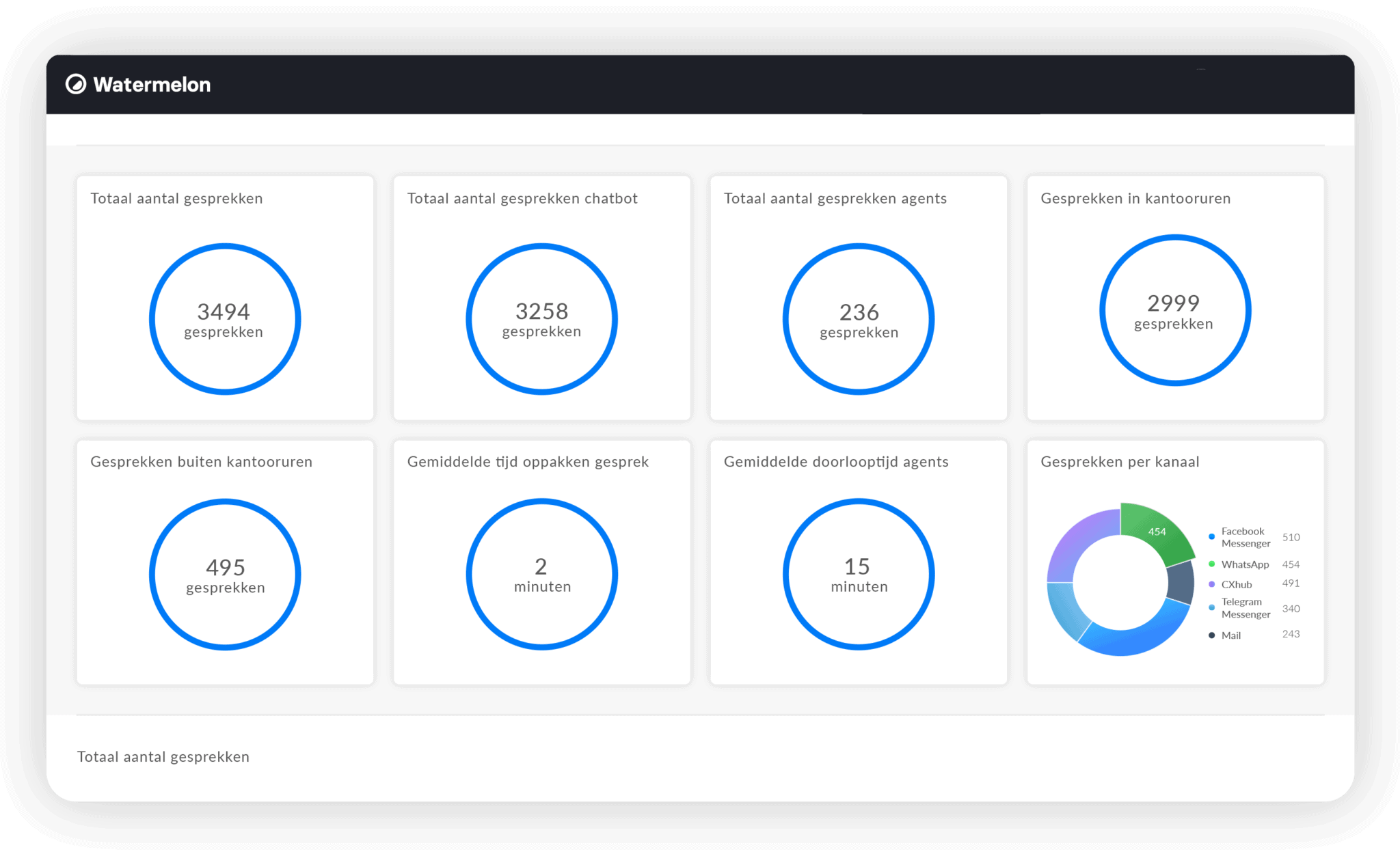Screen dimensions: 1400x867
Task: Click the dark Mail legend dot
Action: point(1211,635)
